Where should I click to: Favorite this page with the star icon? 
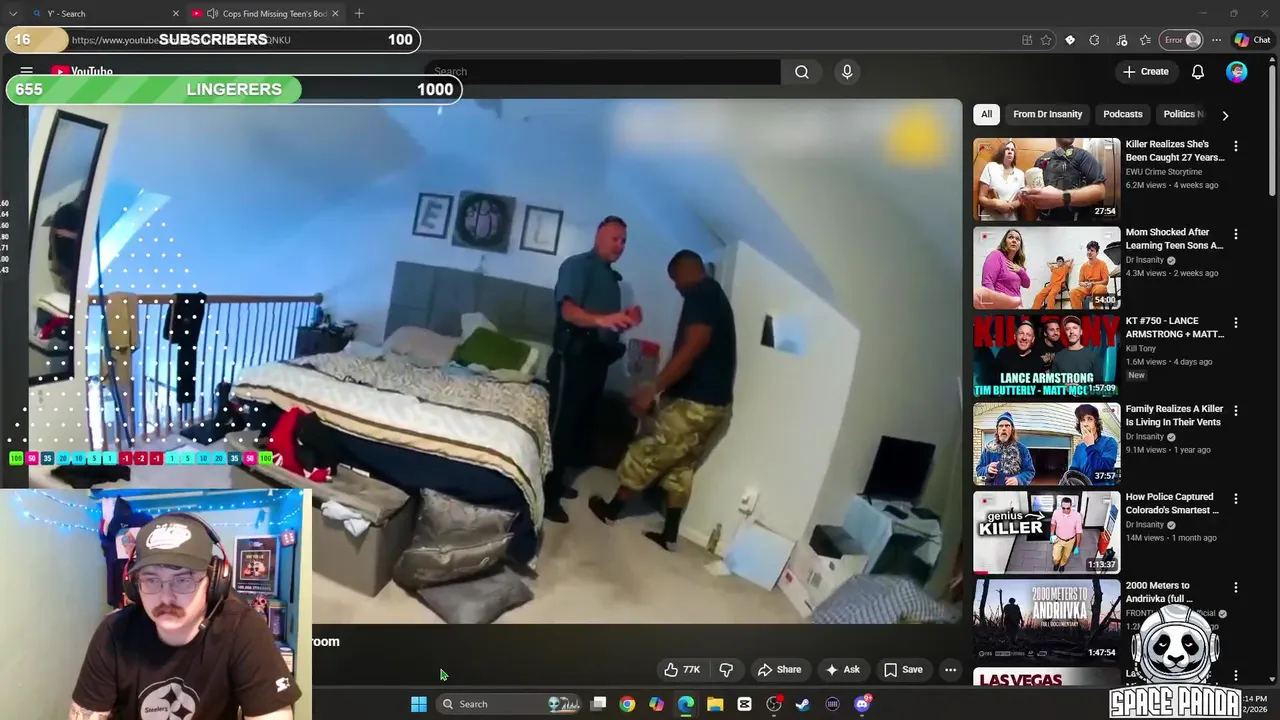pyautogui.click(x=1046, y=40)
